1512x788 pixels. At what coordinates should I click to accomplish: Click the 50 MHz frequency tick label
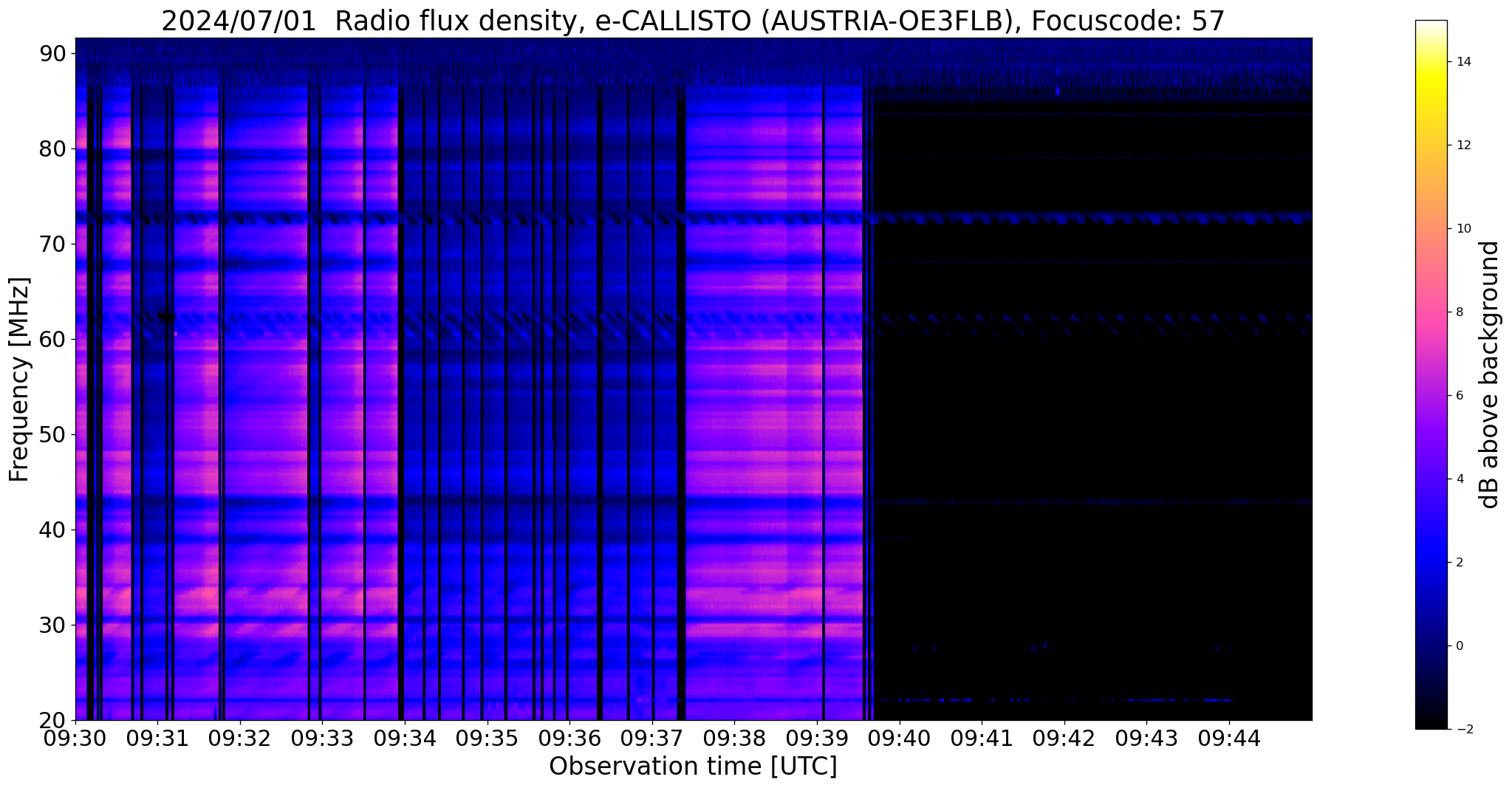click(x=54, y=435)
